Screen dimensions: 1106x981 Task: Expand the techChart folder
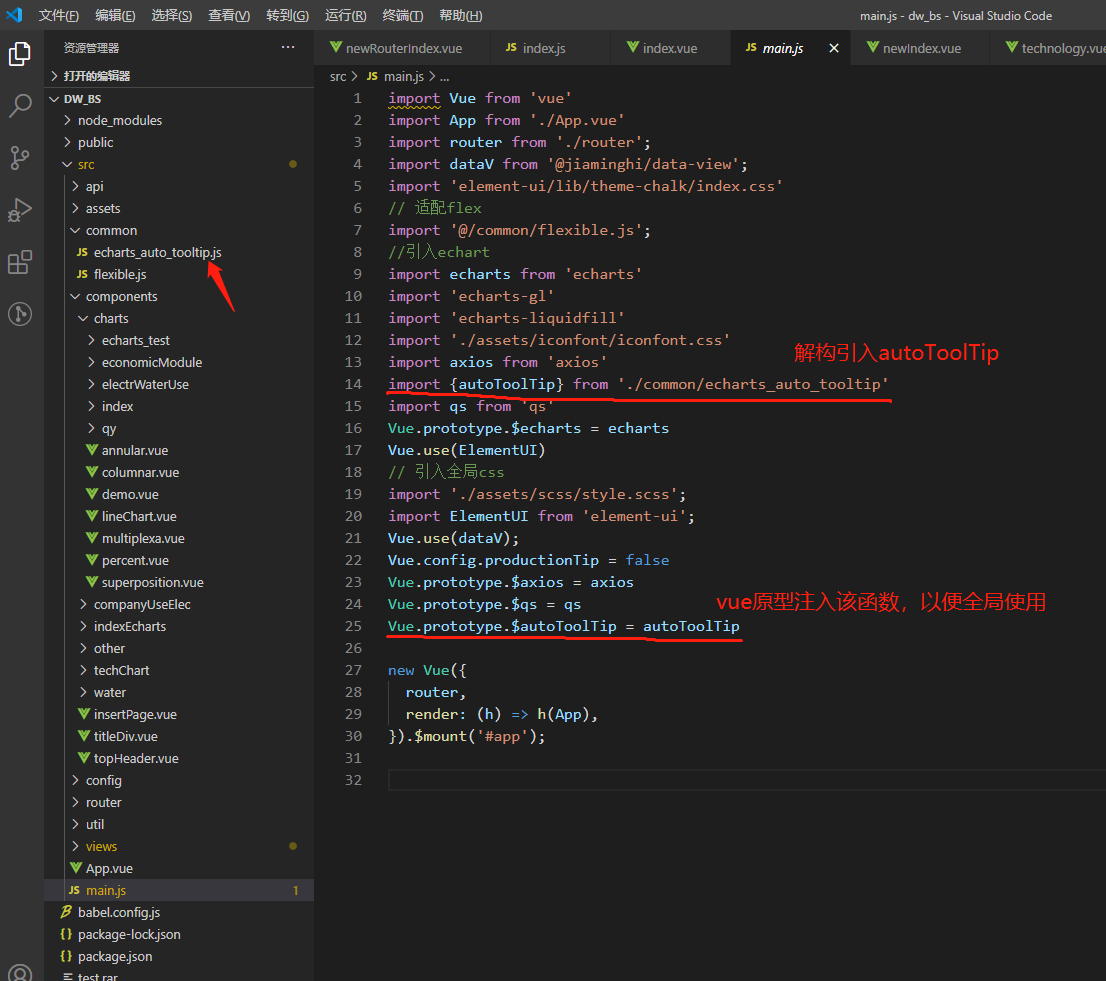tap(179, 670)
